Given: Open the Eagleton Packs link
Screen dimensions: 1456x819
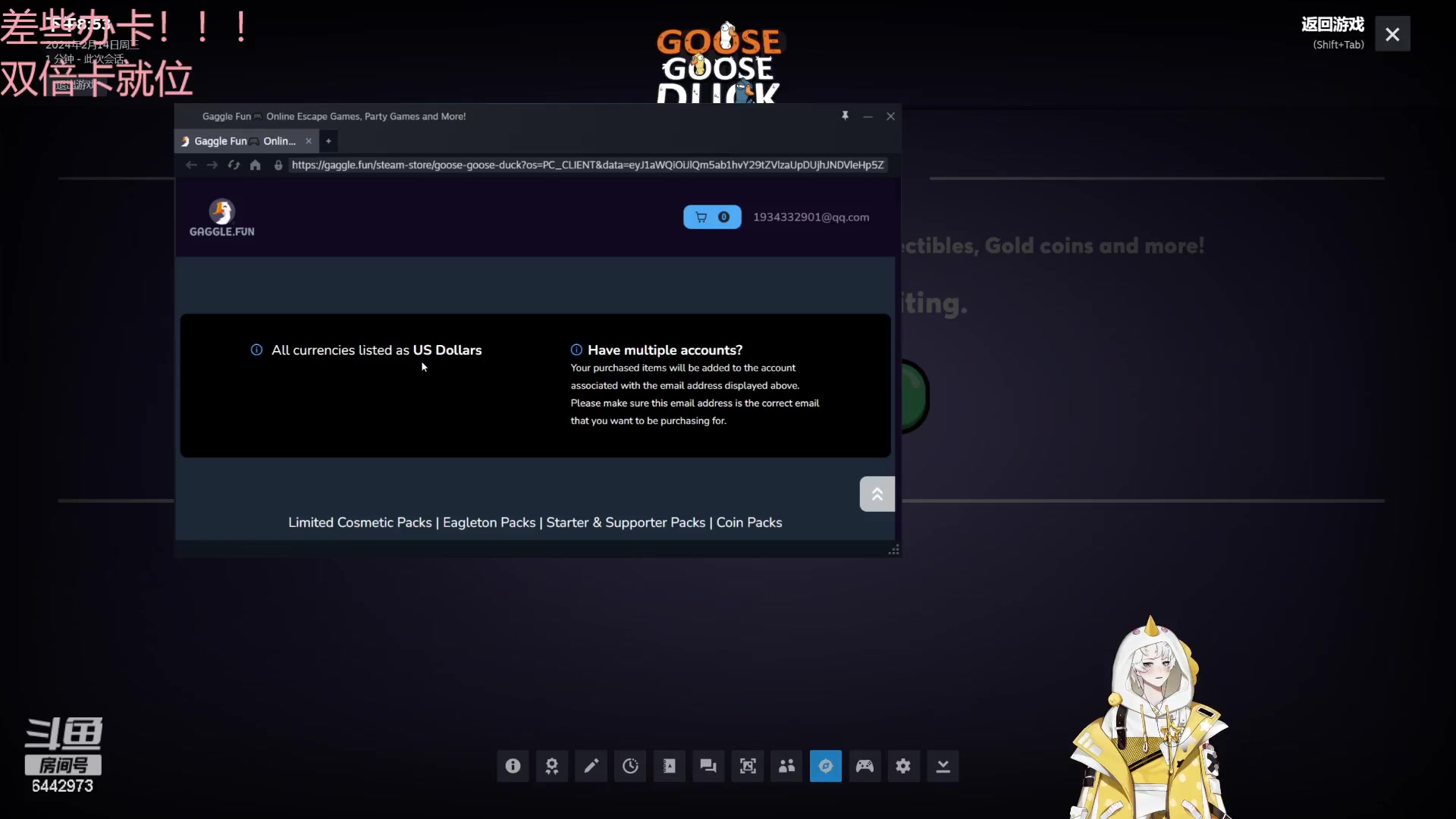Looking at the screenshot, I should (x=489, y=522).
